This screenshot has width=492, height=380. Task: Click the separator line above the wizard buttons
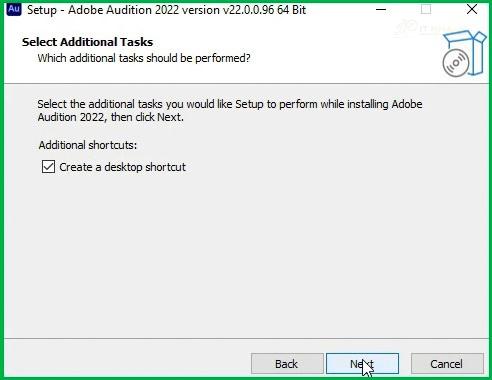click(246, 338)
